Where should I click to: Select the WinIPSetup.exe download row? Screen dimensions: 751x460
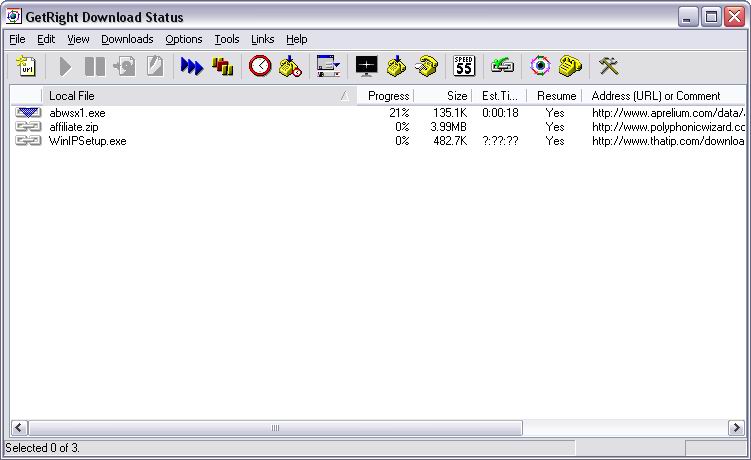click(x=377, y=141)
